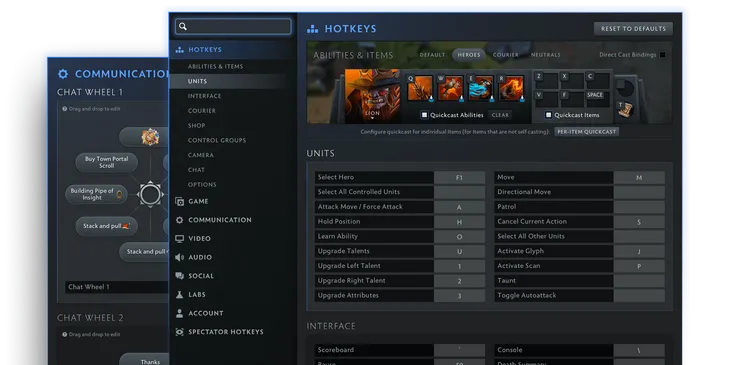Enable the Quickcast Abilities checkbox
The height and width of the screenshot is (365, 730).
[x=424, y=115]
